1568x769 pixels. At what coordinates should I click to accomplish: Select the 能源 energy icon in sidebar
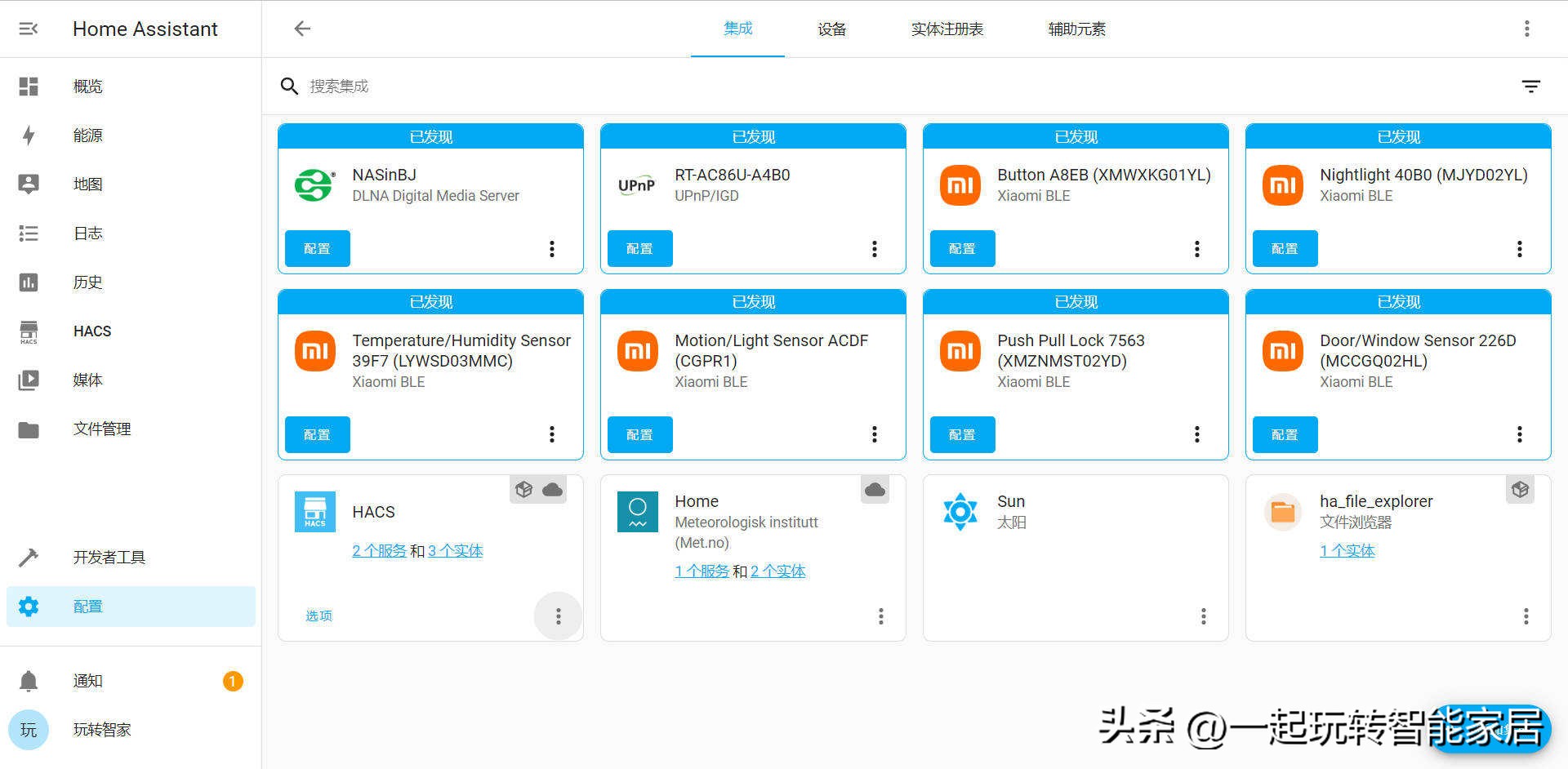29,135
